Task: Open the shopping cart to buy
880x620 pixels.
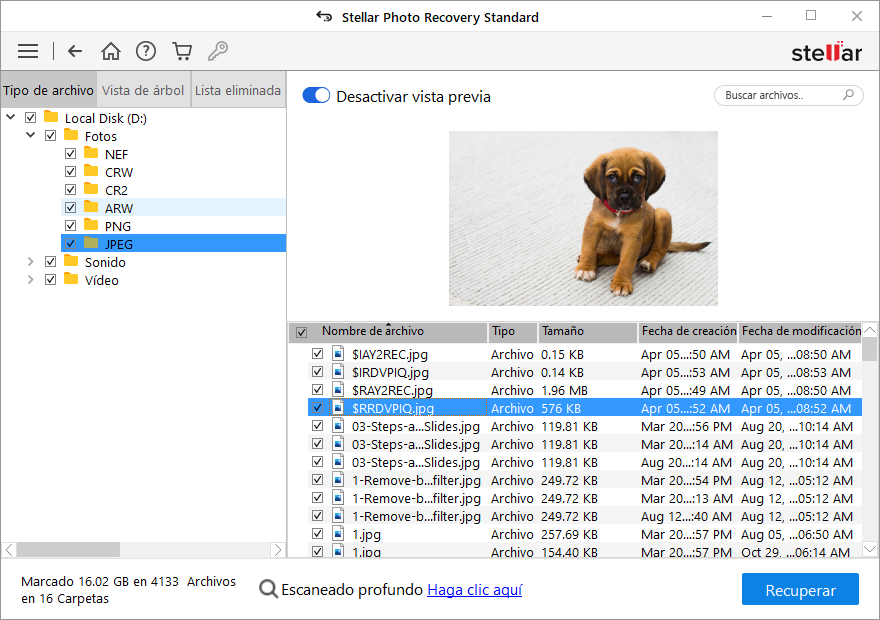Action: 182,51
